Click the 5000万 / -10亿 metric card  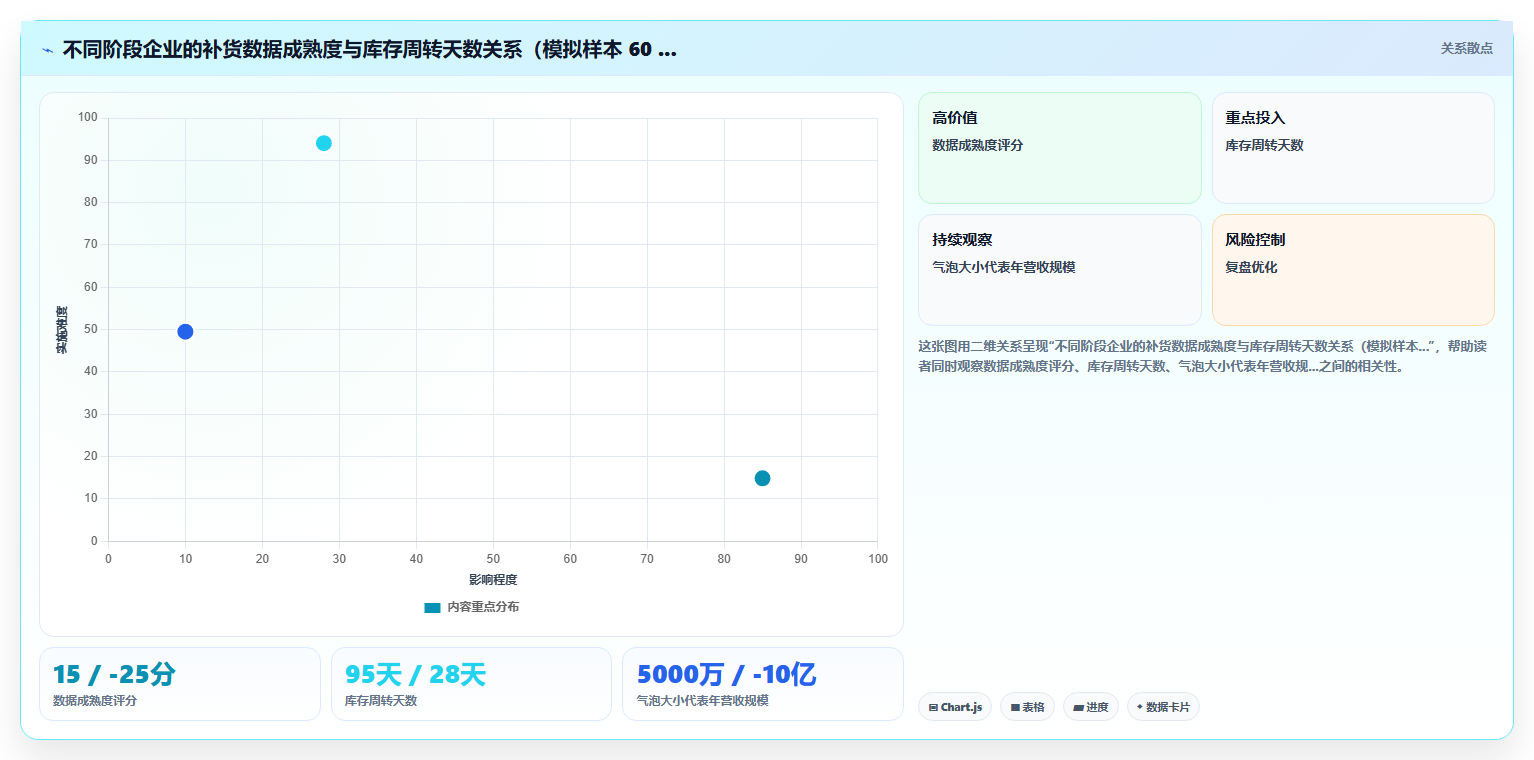click(763, 684)
